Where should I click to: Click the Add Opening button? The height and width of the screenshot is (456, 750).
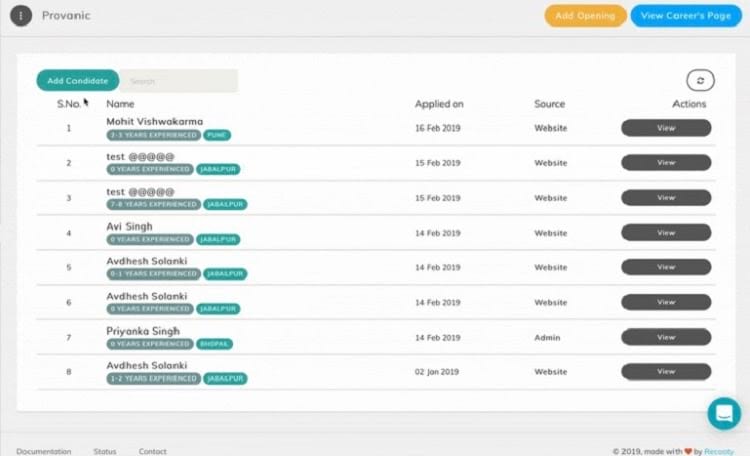[x=585, y=16]
